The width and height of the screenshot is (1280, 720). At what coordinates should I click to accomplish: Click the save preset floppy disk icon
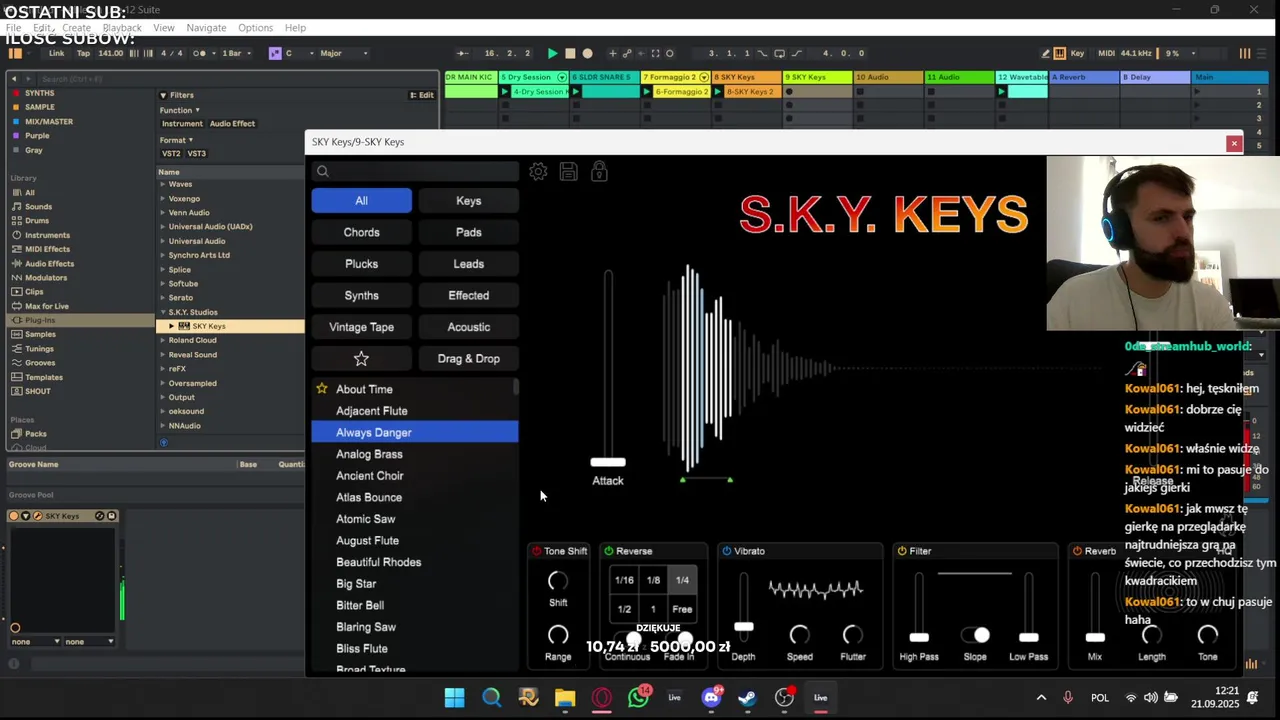coord(568,172)
